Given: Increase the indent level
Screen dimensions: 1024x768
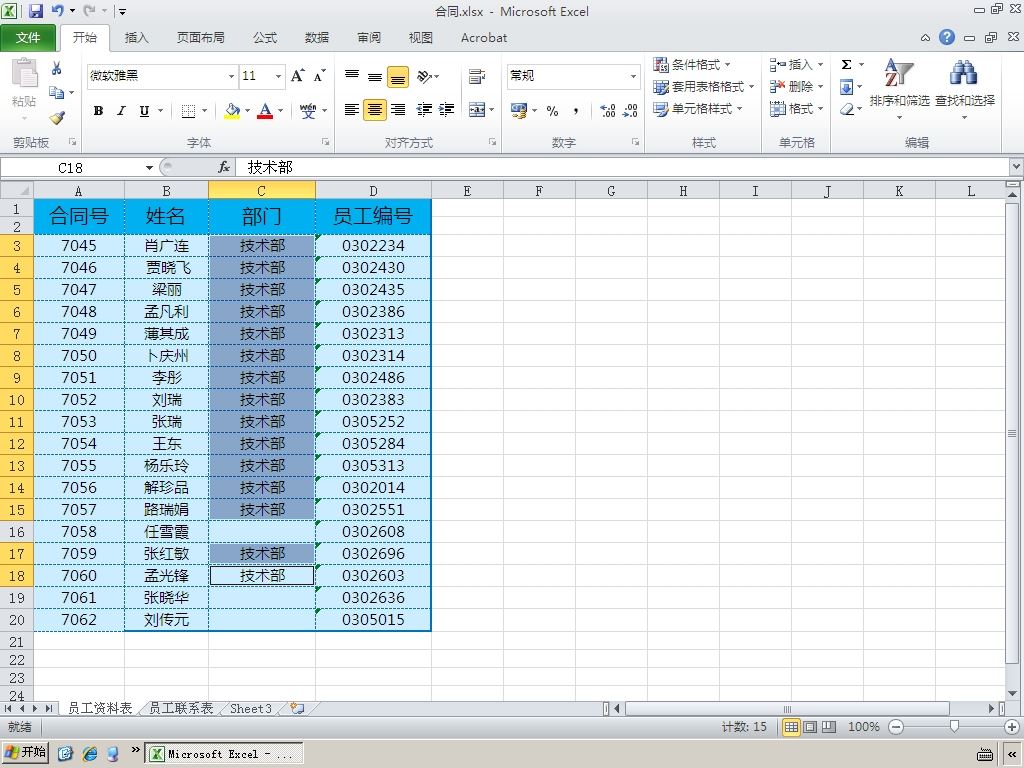Looking at the screenshot, I should [x=447, y=110].
